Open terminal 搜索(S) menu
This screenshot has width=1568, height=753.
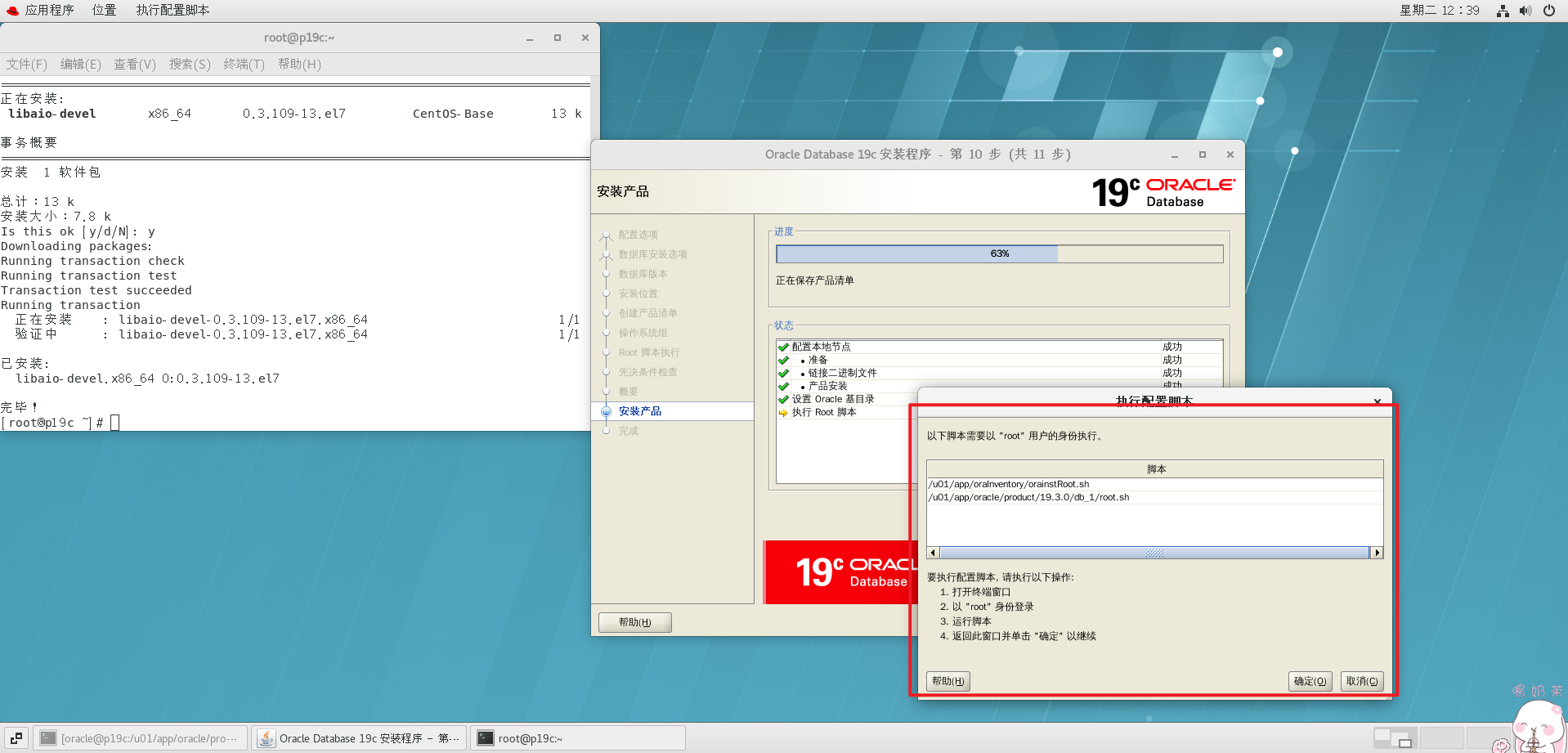point(190,64)
